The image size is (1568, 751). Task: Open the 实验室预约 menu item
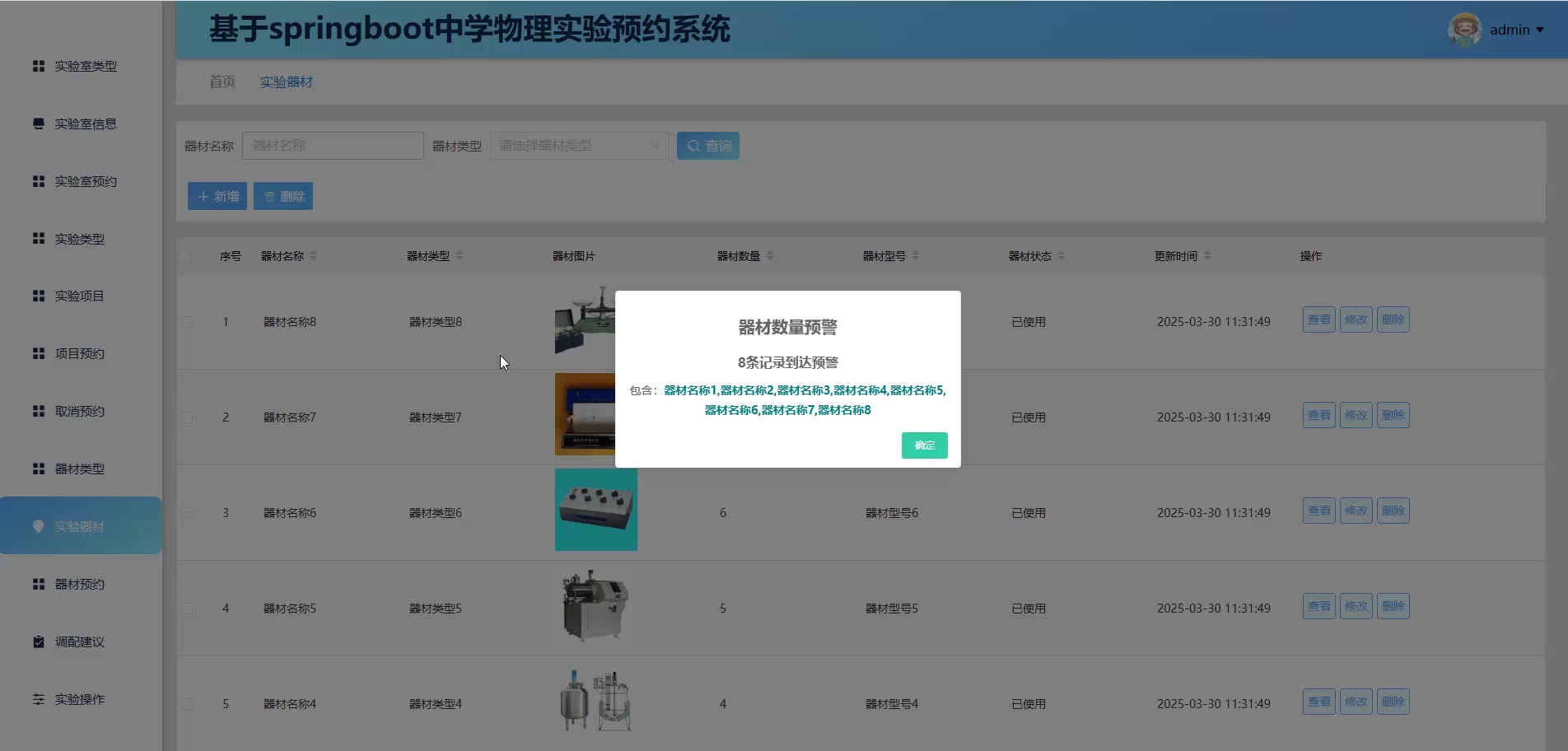[86, 181]
